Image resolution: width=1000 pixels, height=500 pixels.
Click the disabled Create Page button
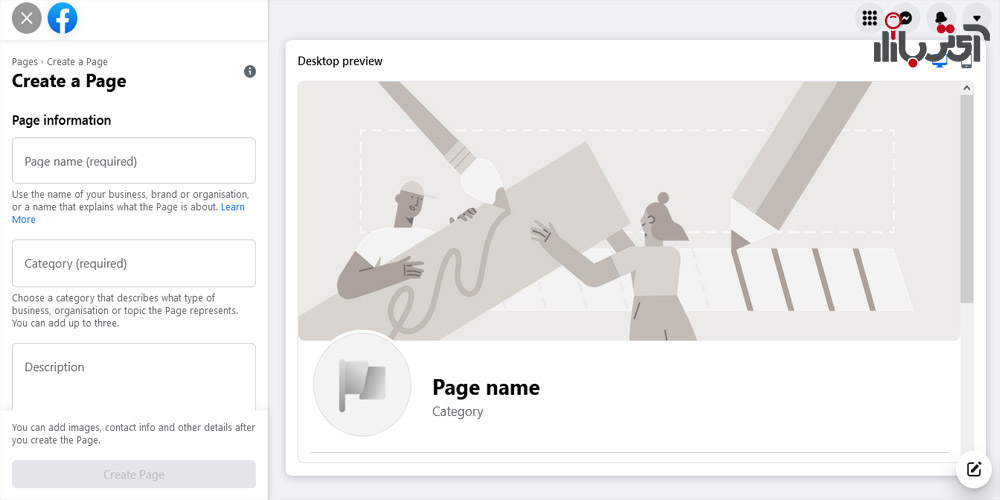pyautogui.click(x=134, y=474)
